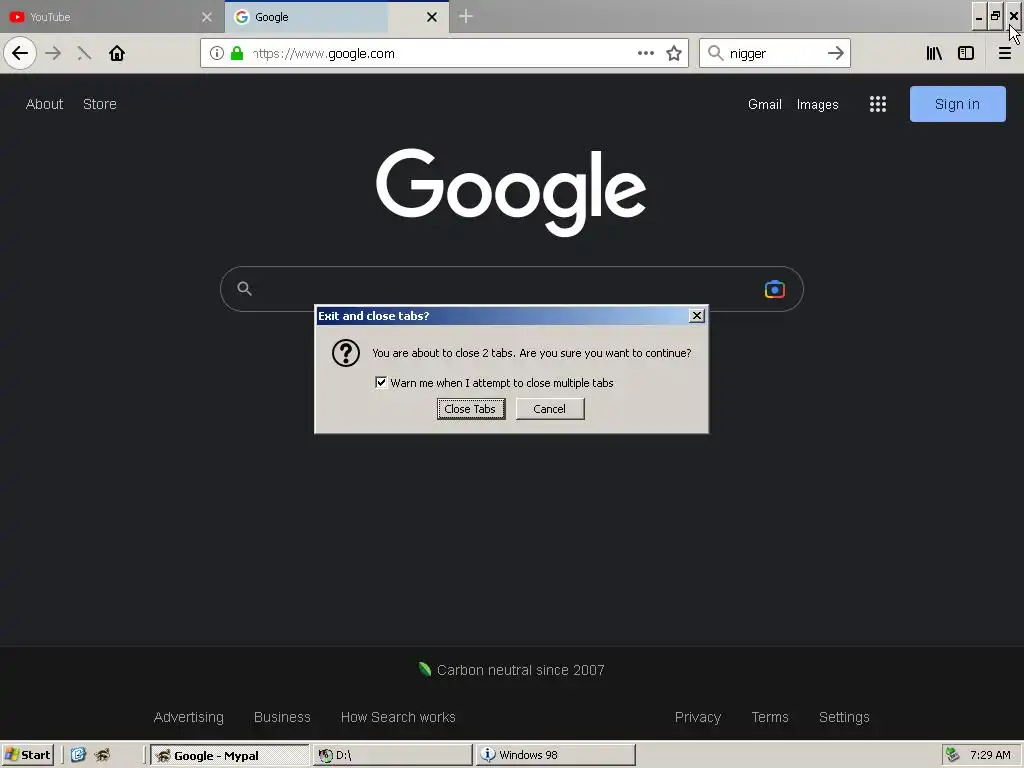The image size is (1024, 768).
Task: Open the Advertising footer link
Action: [x=189, y=717]
